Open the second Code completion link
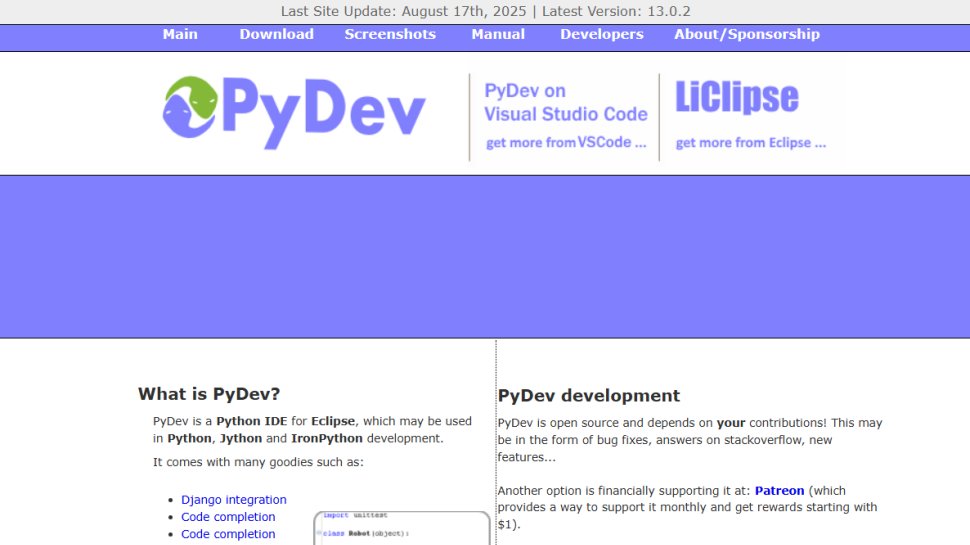The image size is (970, 545). coord(228,534)
